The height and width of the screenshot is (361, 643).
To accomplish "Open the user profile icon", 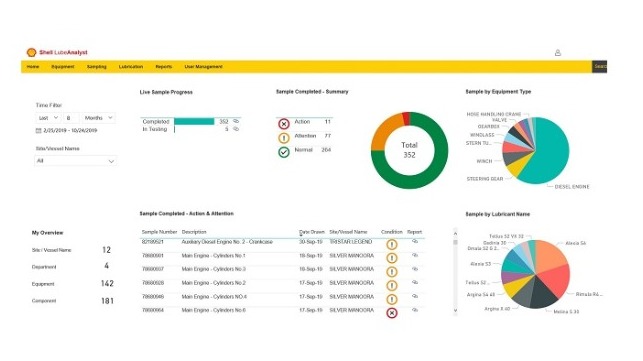I will [x=558, y=53].
